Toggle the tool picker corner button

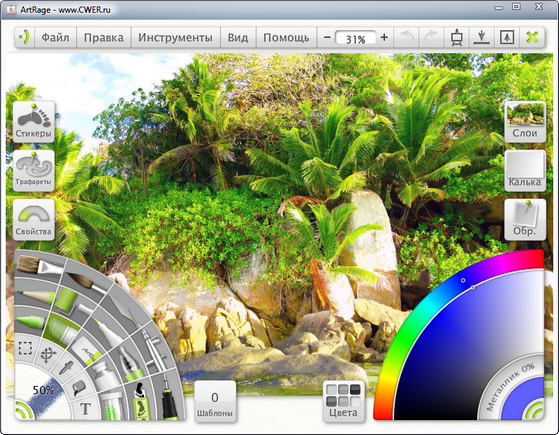pos(24,411)
